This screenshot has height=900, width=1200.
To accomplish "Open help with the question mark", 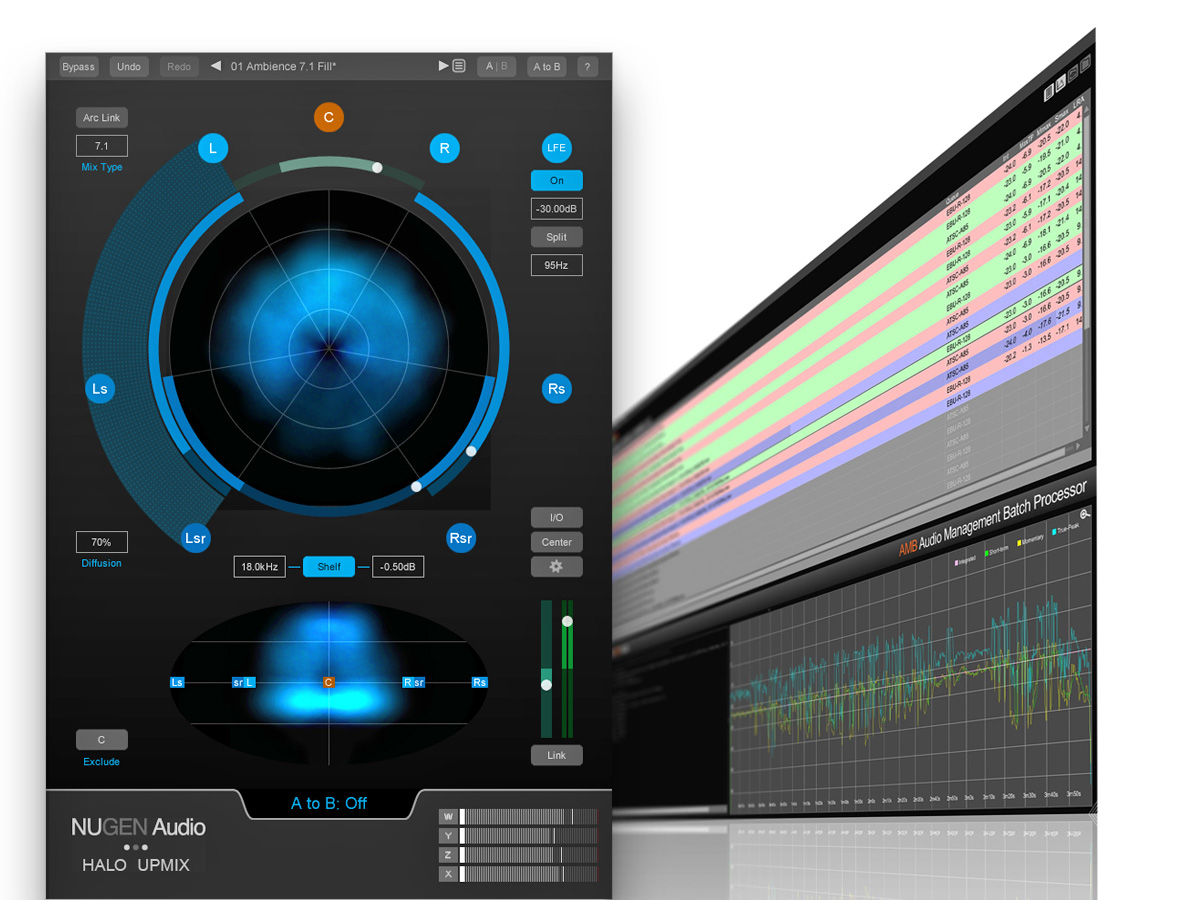I will pyautogui.click(x=588, y=67).
